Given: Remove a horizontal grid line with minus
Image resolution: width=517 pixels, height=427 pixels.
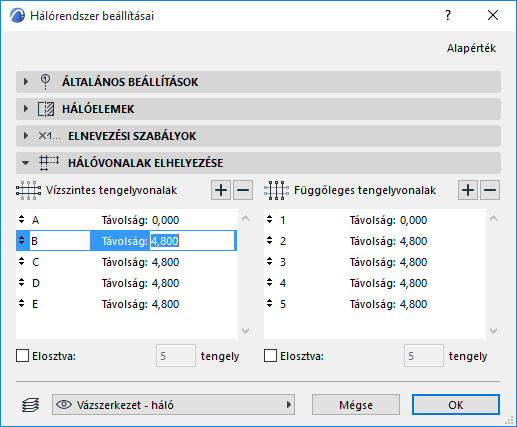Looking at the screenshot, I should (243, 190).
